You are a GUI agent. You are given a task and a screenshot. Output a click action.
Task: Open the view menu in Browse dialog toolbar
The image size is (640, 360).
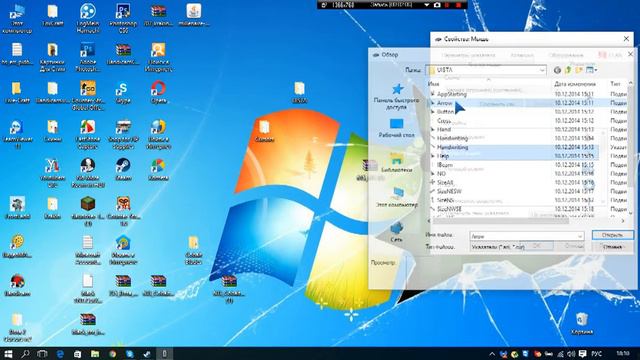tap(591, 70)
